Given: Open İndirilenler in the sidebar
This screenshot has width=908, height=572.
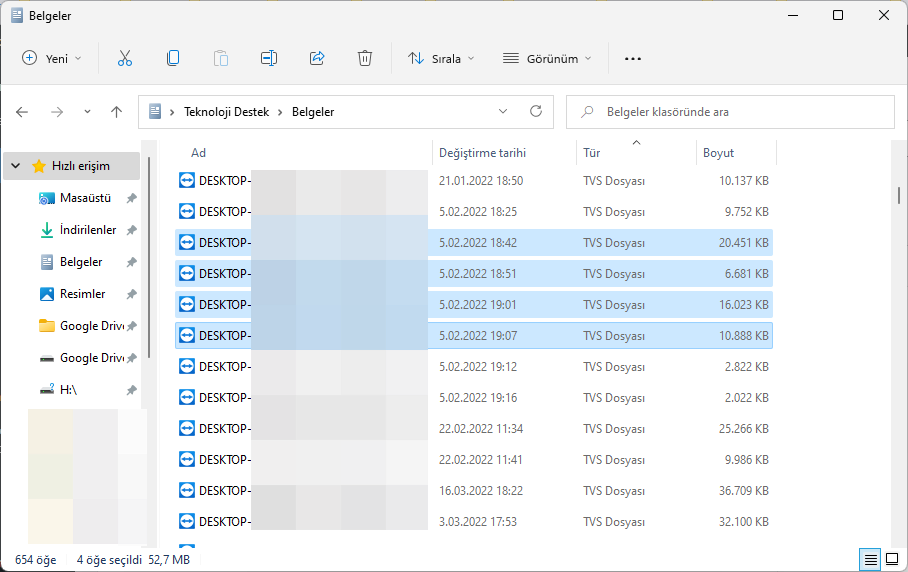Looking at the screenshot, I should (x=88, y=230).
